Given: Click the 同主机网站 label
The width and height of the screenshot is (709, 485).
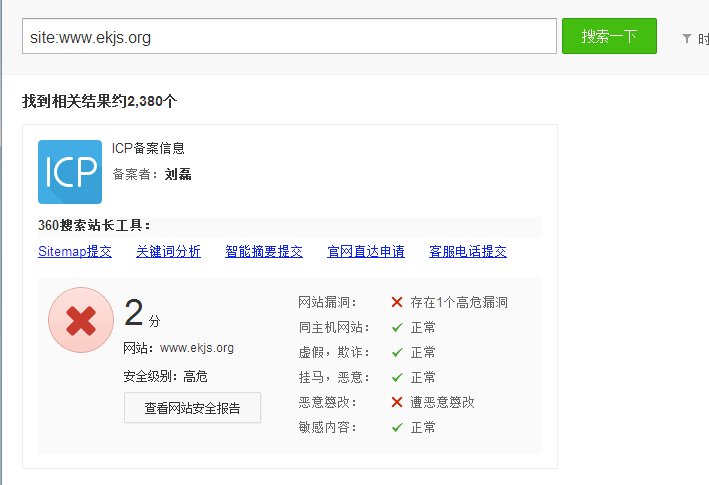Looking at the screenshot, I should (x=334, y=327).
